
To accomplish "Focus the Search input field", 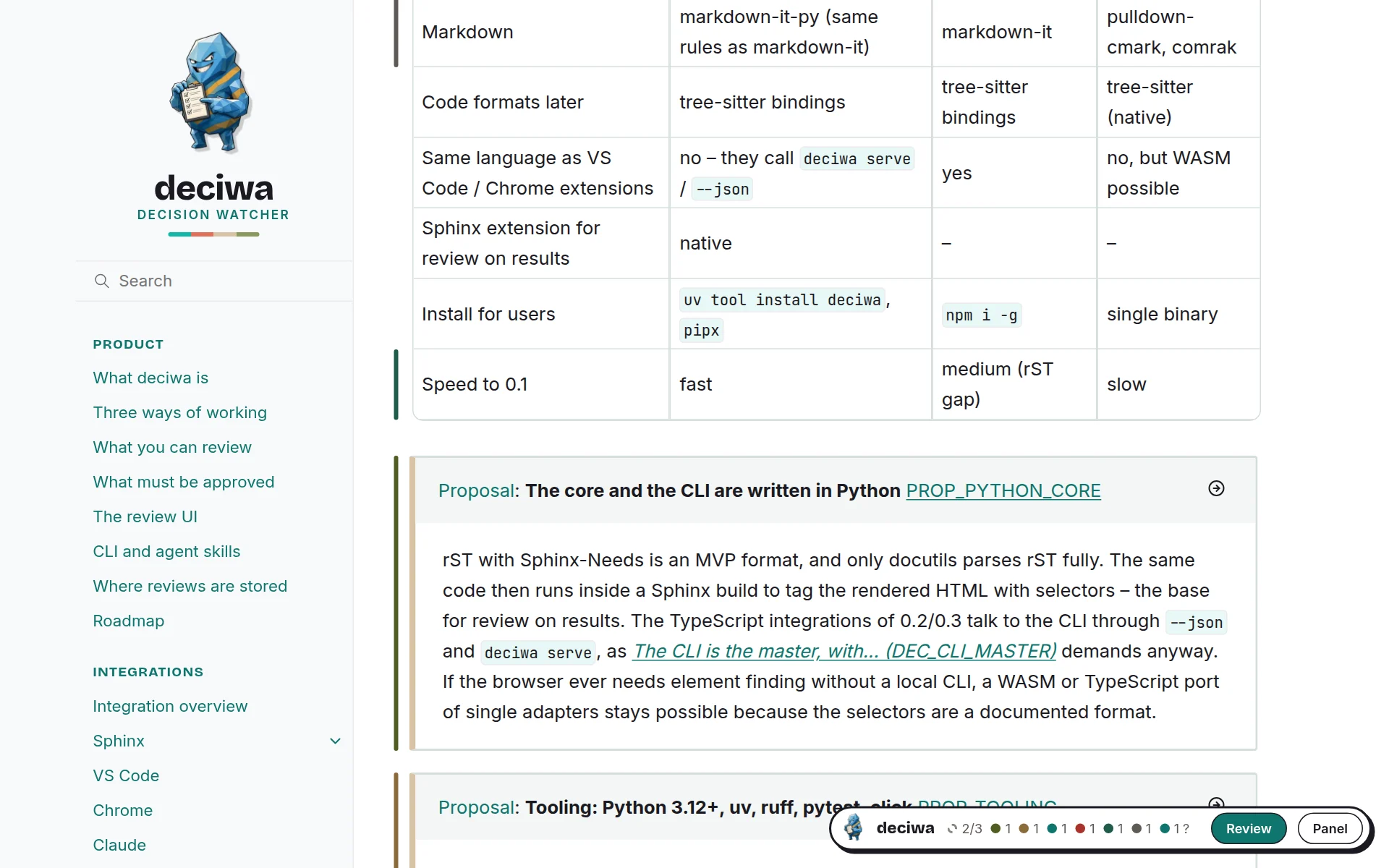I will [214, 281].
